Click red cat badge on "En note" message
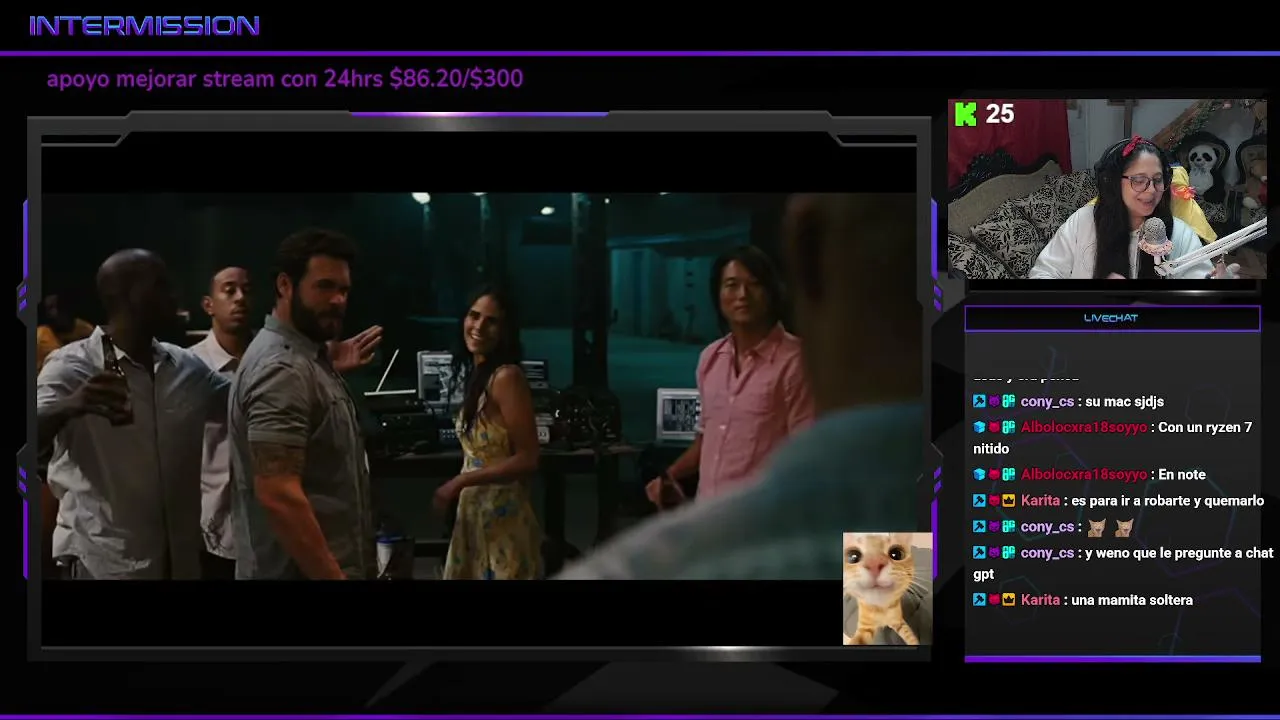Viewport: 1280px width, 720px height. tap(994, 475)
